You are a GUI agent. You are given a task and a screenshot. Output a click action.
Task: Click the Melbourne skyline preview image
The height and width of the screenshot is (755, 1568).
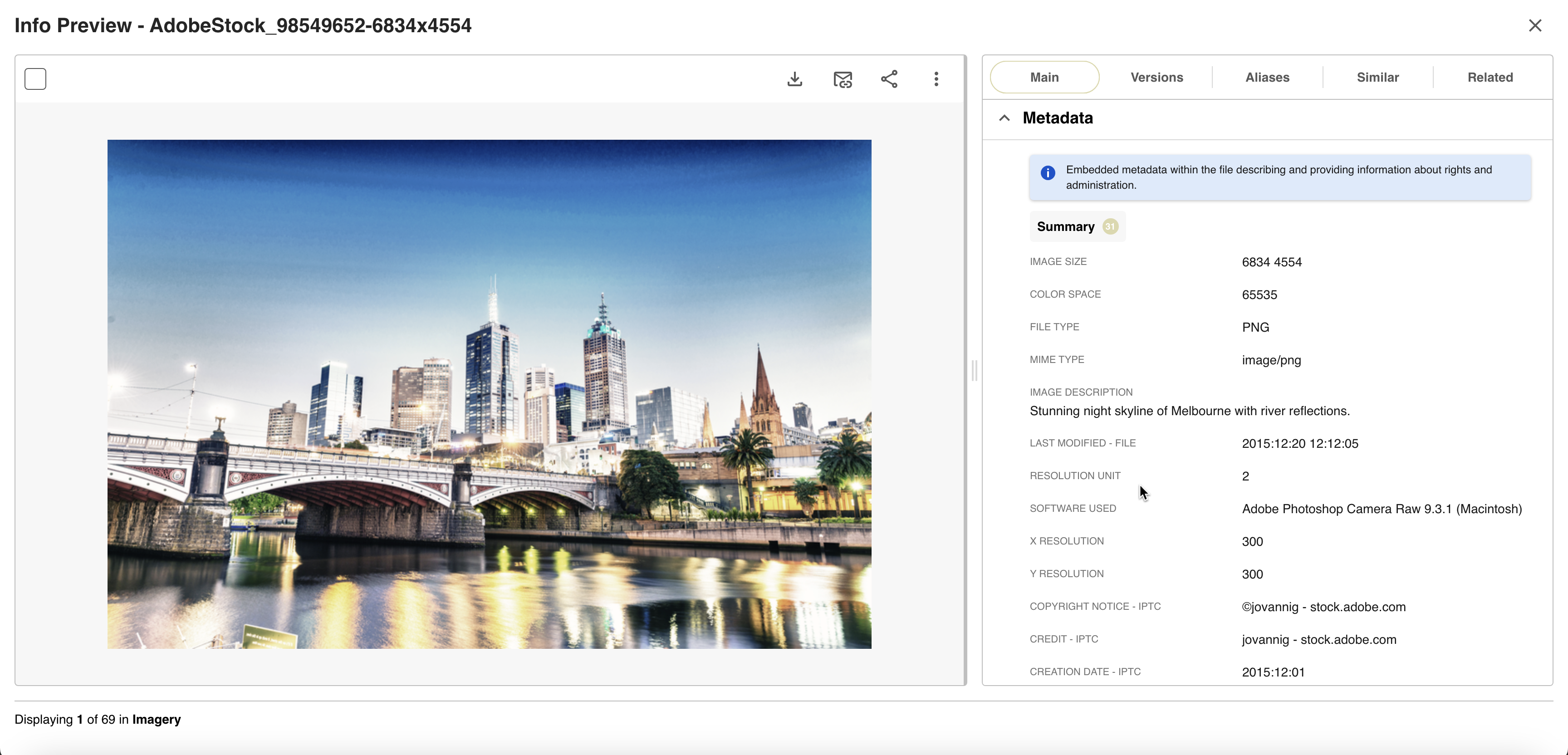[x=490, y=394]
